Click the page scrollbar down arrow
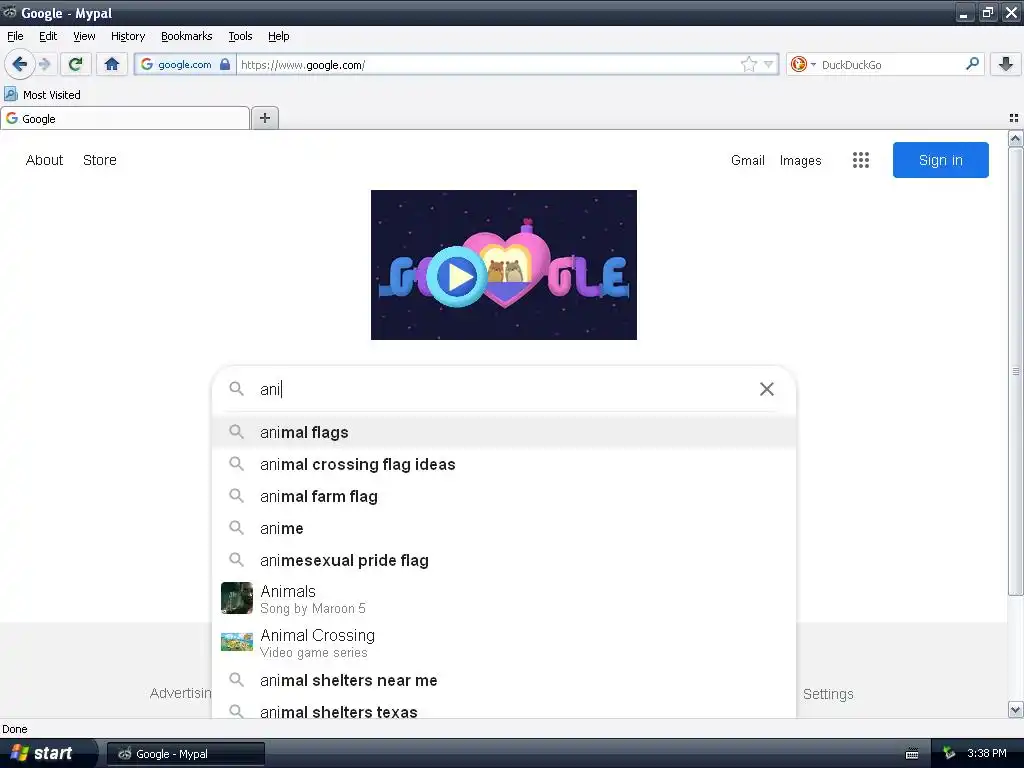 click(x=1015, y=709)
